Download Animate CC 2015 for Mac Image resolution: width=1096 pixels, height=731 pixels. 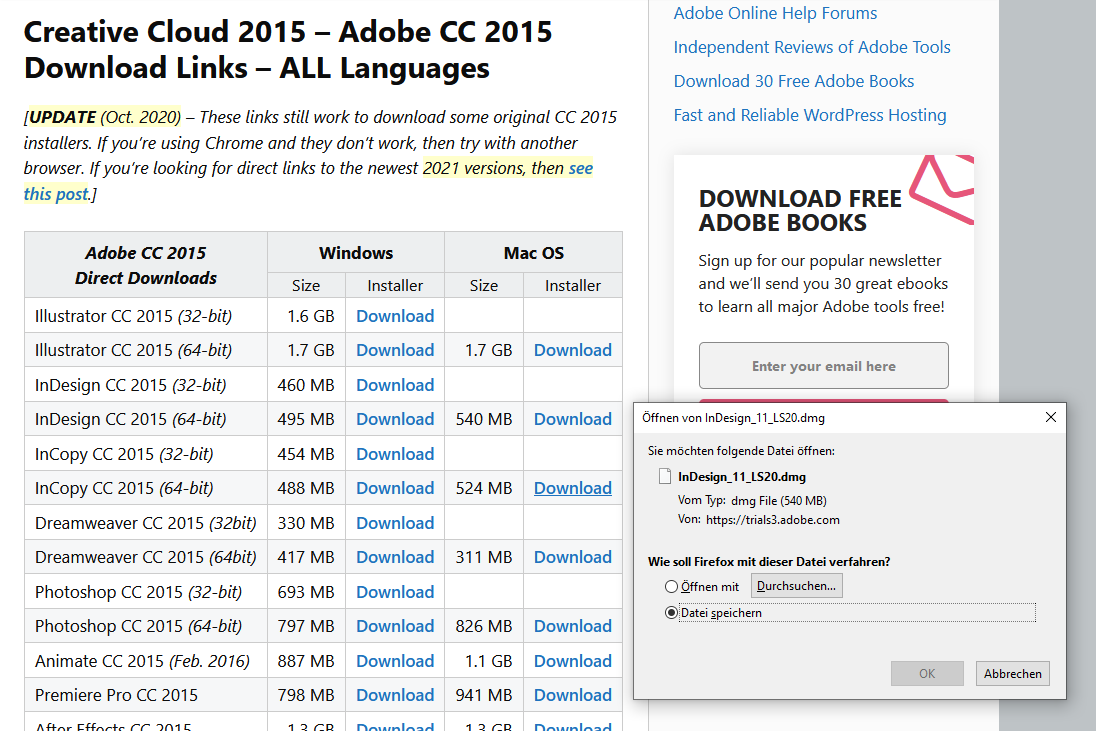(x=573, y=660)
